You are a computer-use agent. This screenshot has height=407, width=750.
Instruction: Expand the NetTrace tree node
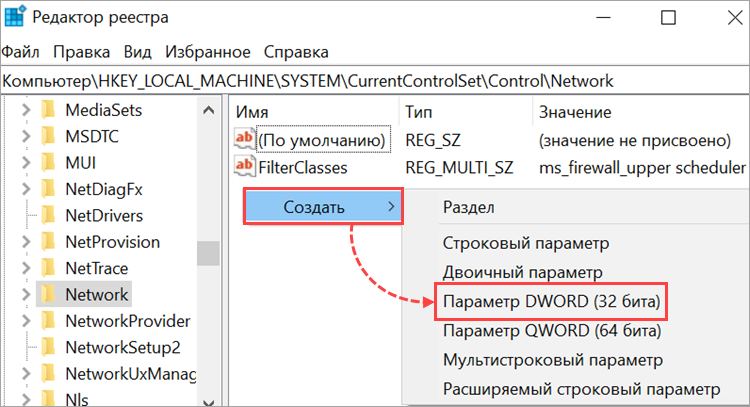pyautogui.click(x=26, y=268)
